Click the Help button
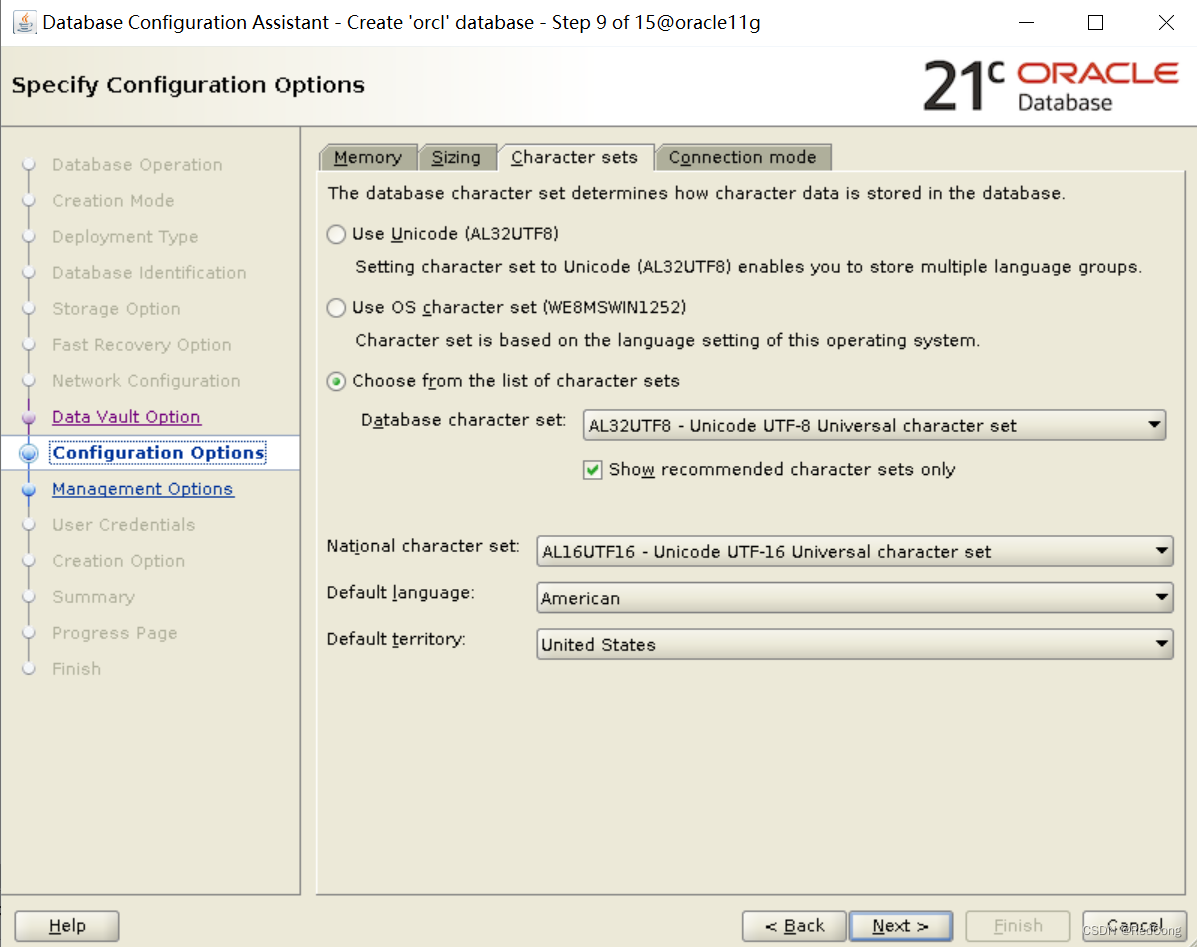The height and width of the screenshot is (947, 1197). tap(67, 926)
